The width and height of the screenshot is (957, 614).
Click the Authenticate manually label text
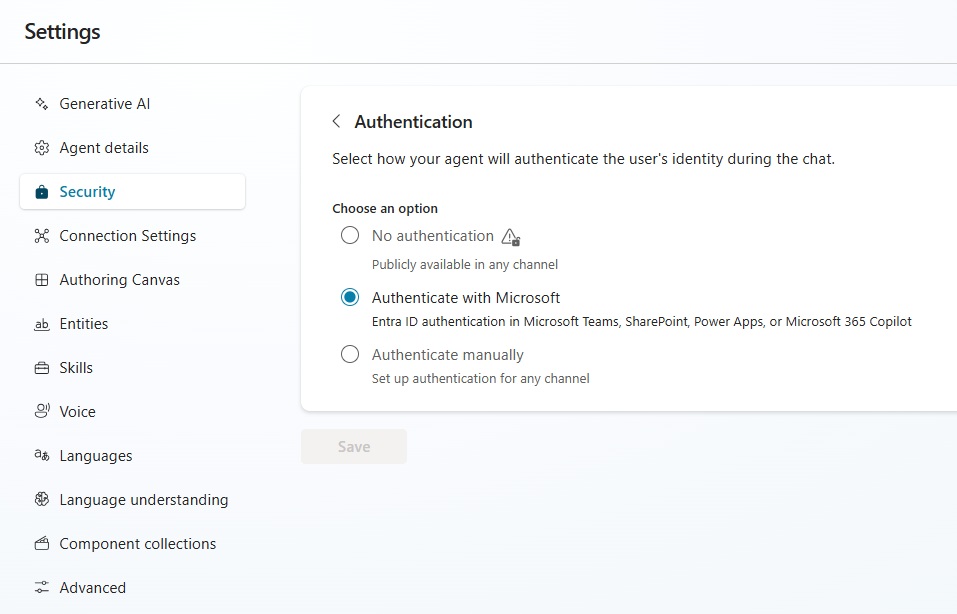pos(447,355)
